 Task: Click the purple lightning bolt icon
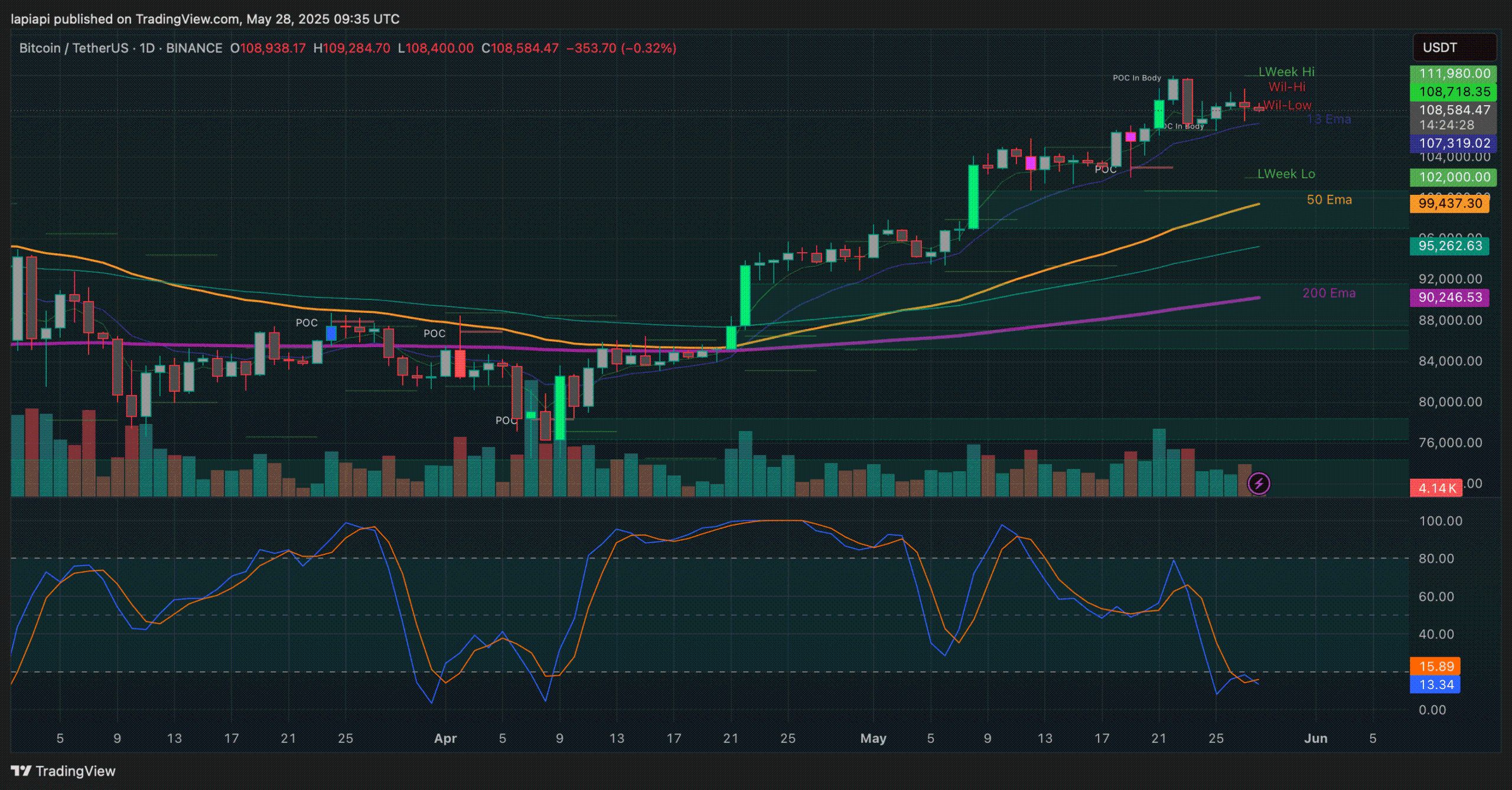point(1259,484)
